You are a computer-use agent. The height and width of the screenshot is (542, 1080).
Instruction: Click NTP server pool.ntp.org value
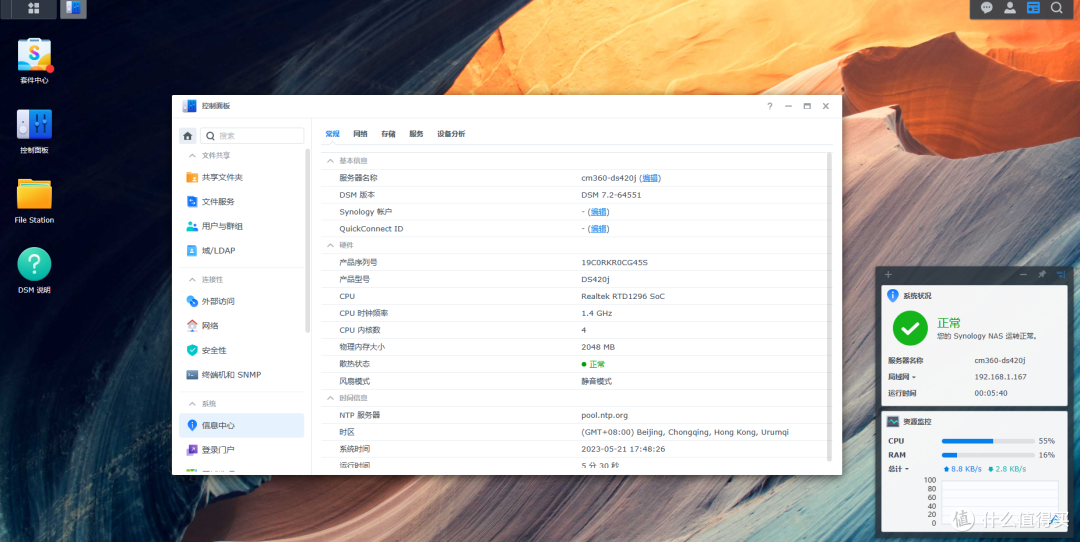pyautogui.click(x=604, y=415)
